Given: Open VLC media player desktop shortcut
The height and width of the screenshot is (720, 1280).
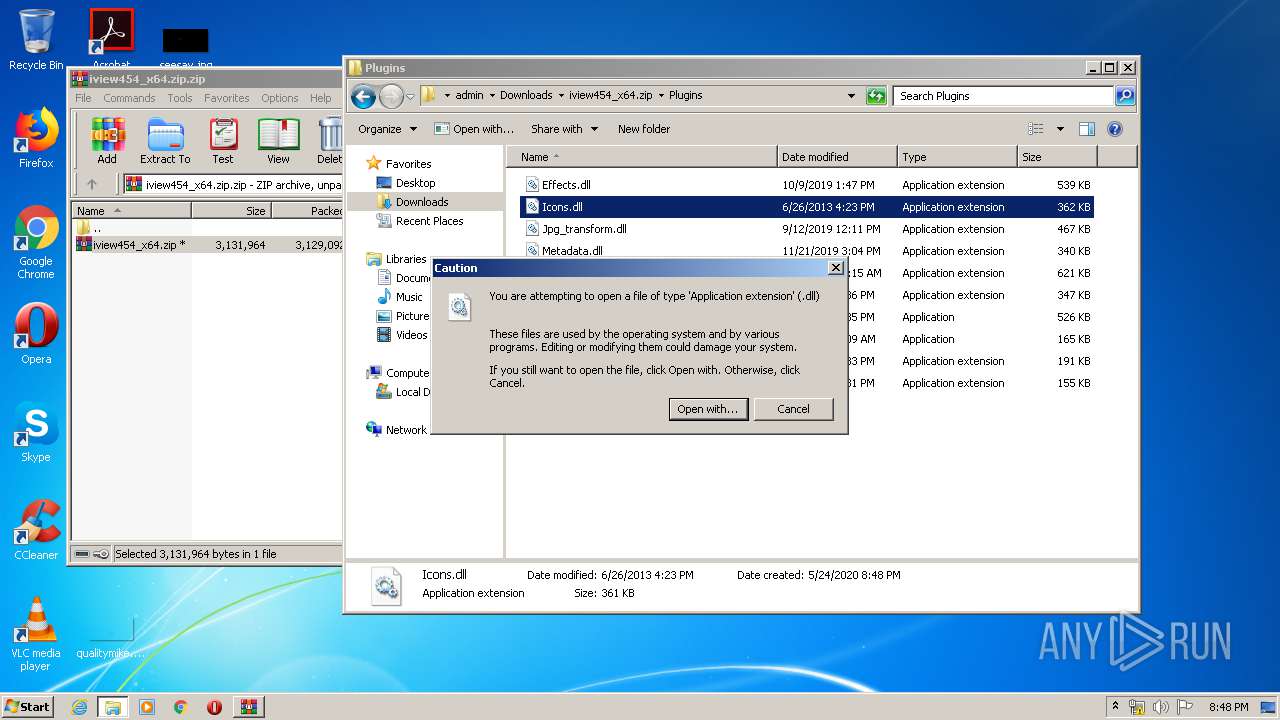Looking at the screenshot, I should 36,634.
